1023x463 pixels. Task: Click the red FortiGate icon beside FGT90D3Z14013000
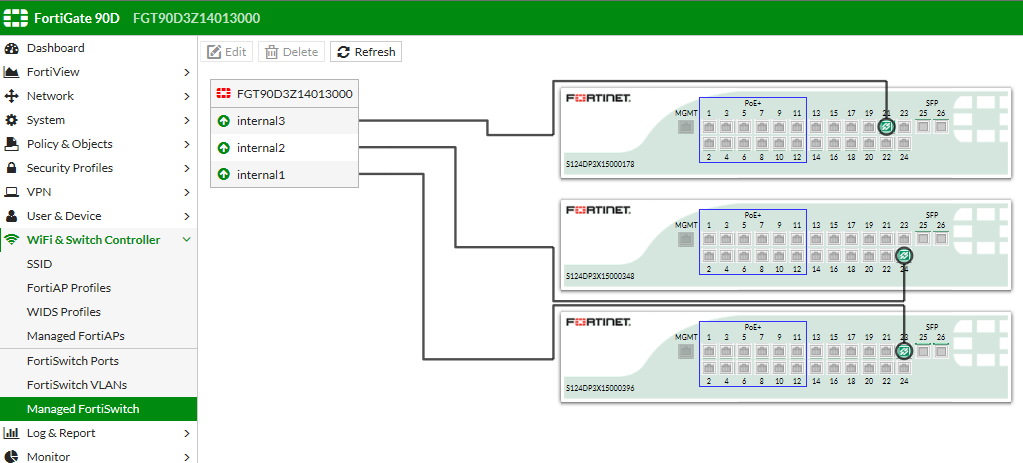pyautogui.click(x=224, y=94)
